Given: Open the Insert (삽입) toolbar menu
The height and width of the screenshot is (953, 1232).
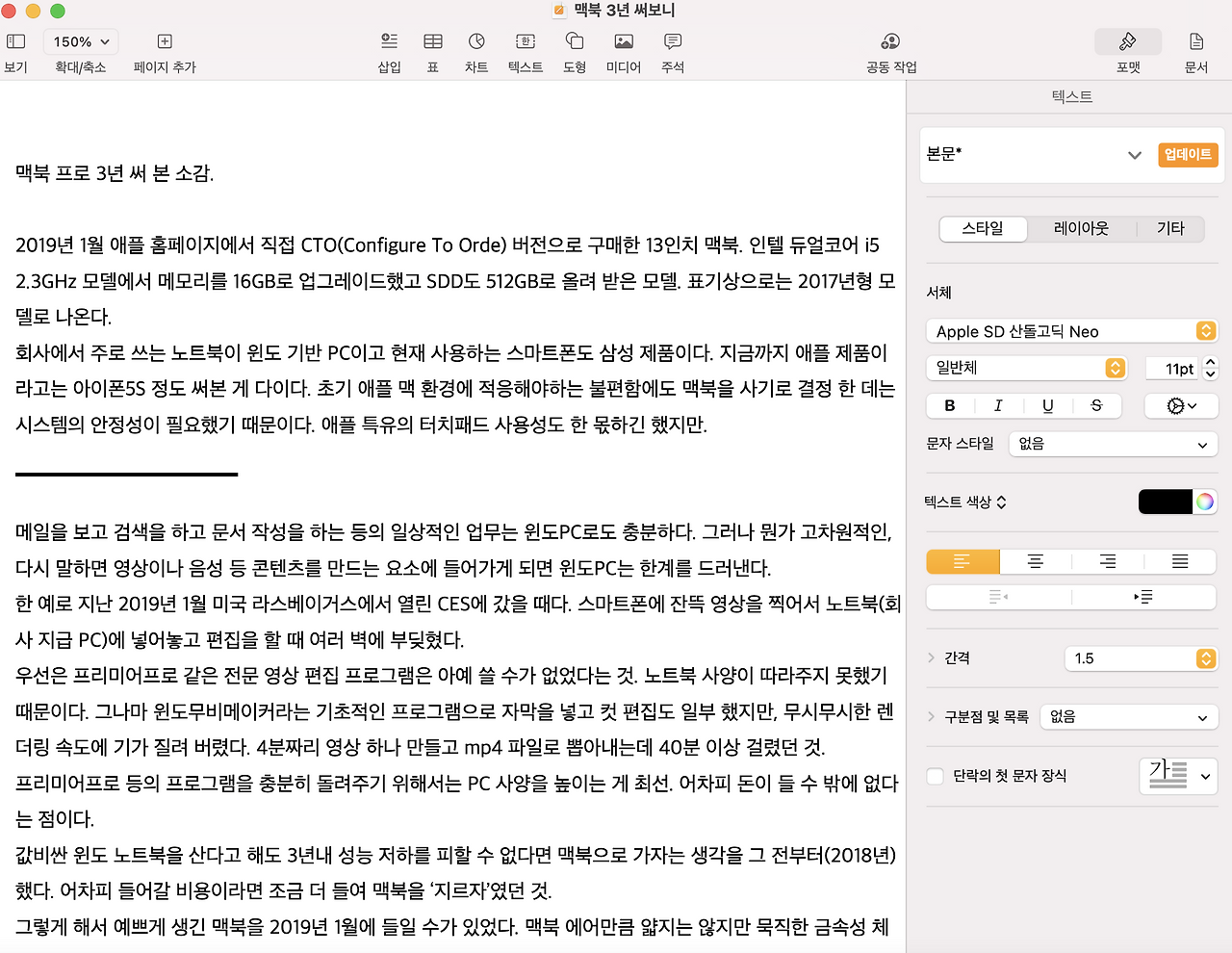Looking at the screenshot, I should 389,41.
